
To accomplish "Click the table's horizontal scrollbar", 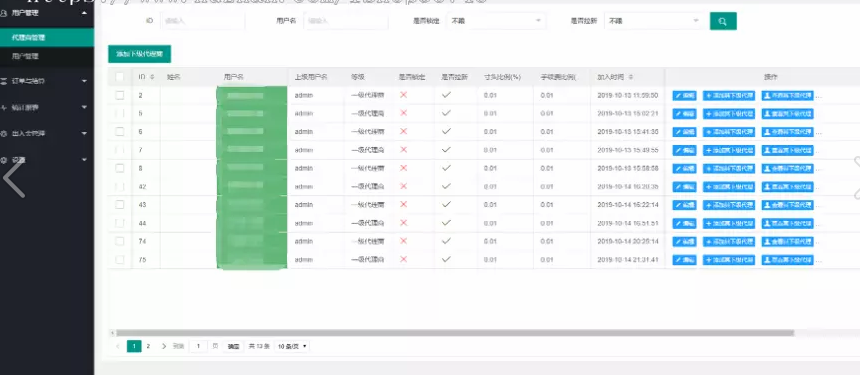I will pyautogui.click(x=455, y=333).
